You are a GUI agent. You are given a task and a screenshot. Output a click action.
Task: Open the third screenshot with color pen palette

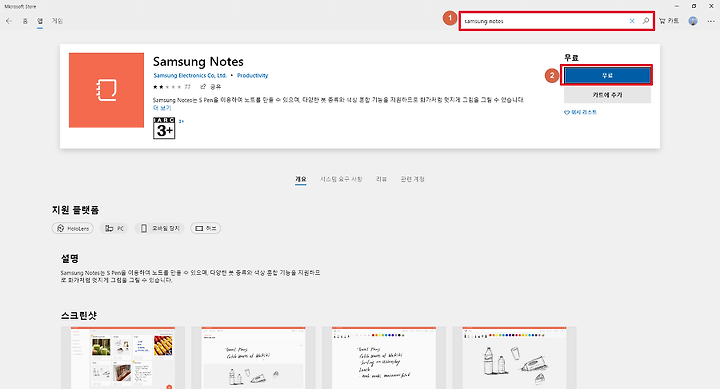[384, 358]
